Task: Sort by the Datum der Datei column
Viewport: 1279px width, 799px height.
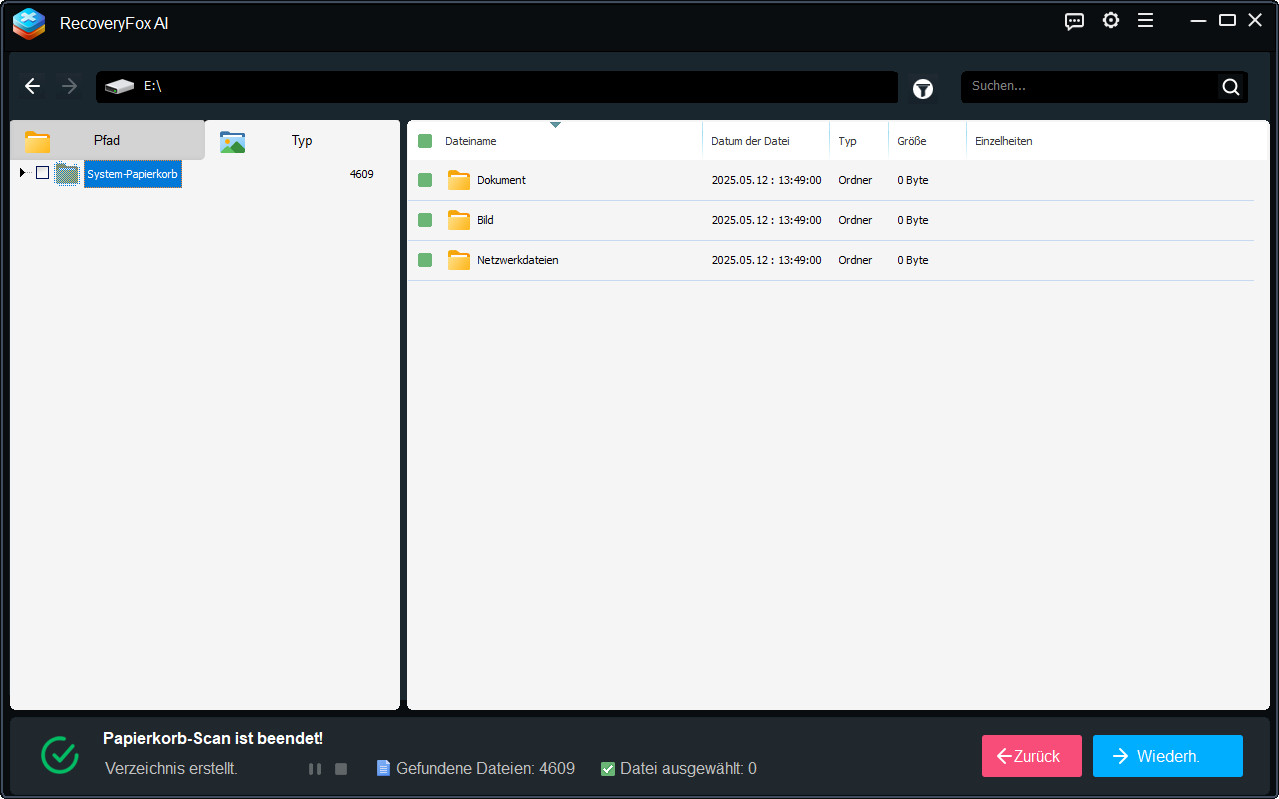Action: point(750,141)
